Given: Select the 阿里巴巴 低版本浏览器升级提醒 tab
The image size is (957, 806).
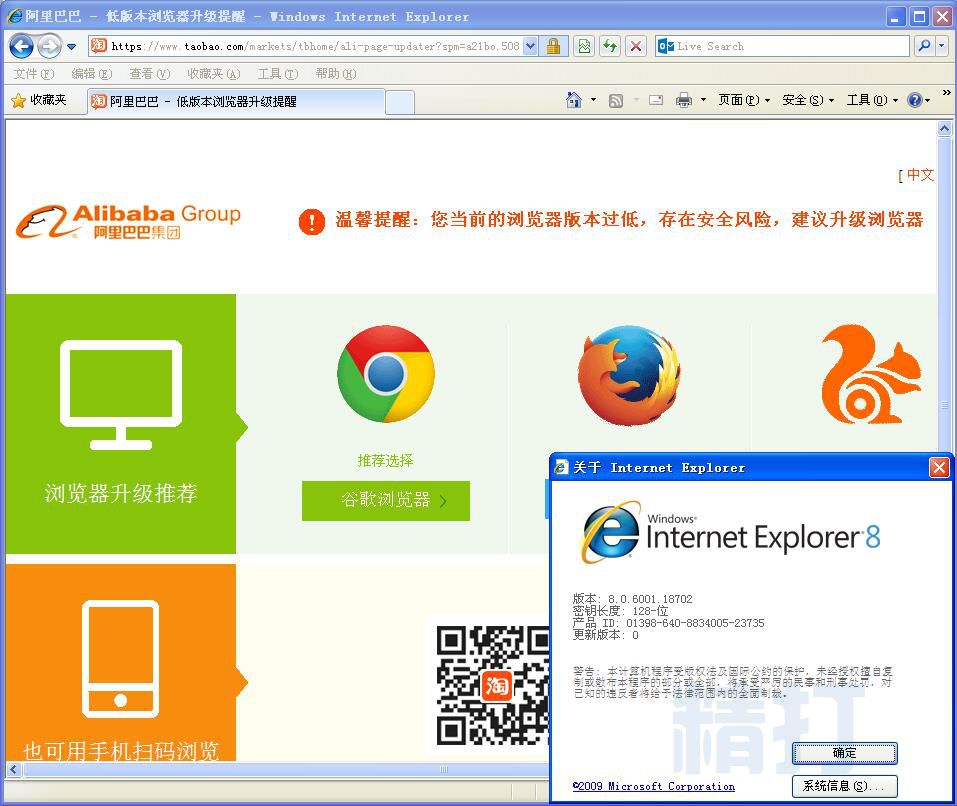Looking at the screenshot, I should (236, 101).
